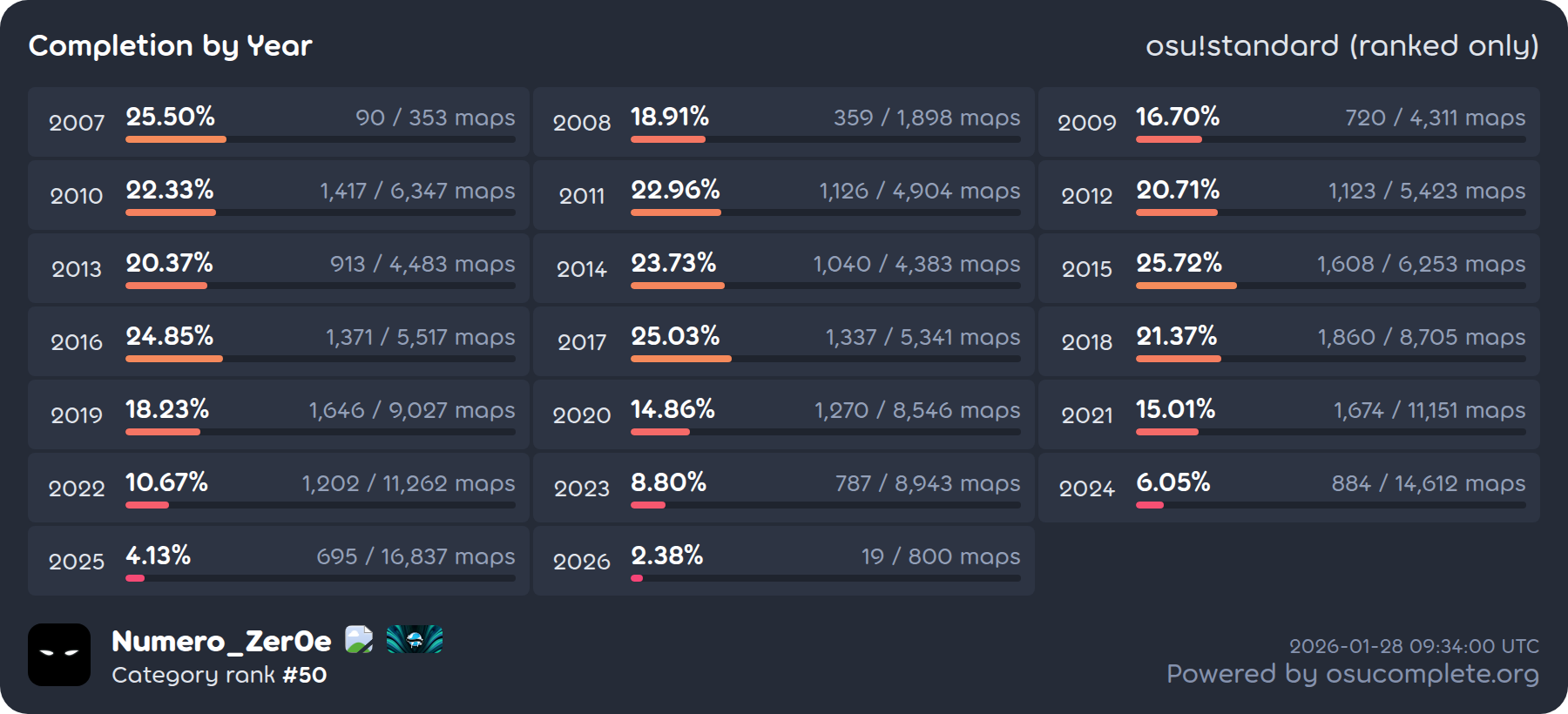This screenshot has height=714, width=1568.
Task: Click the Category rank #50 text
Action: pos(220,675)
